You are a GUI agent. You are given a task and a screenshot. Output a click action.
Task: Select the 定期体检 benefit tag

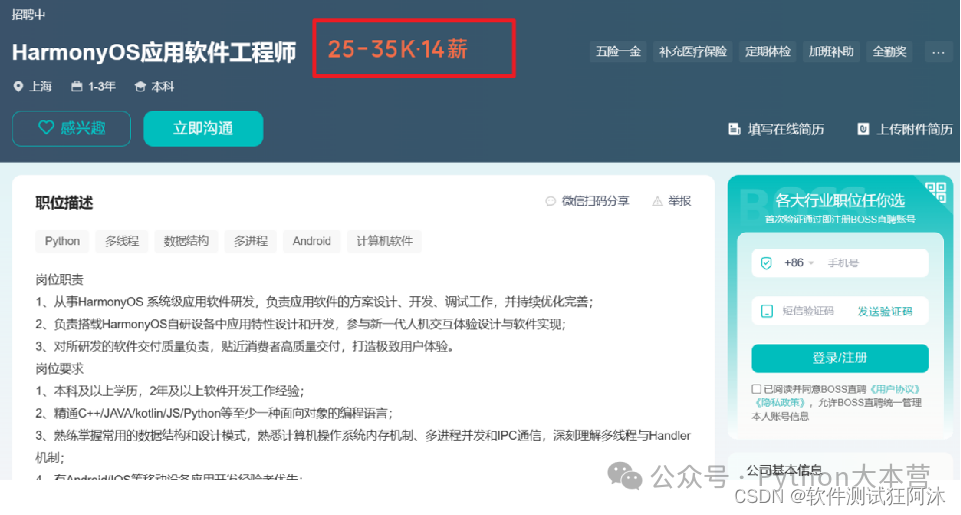pyautogui.click(x=768, y=52)
